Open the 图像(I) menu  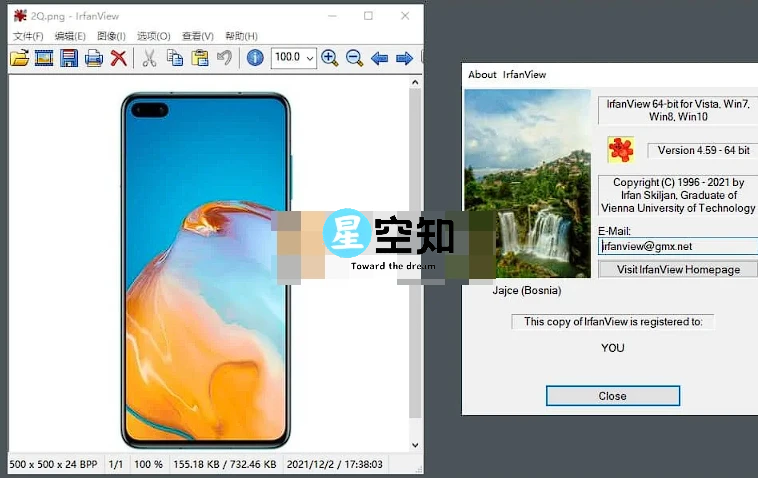click(x=111, y=36)
